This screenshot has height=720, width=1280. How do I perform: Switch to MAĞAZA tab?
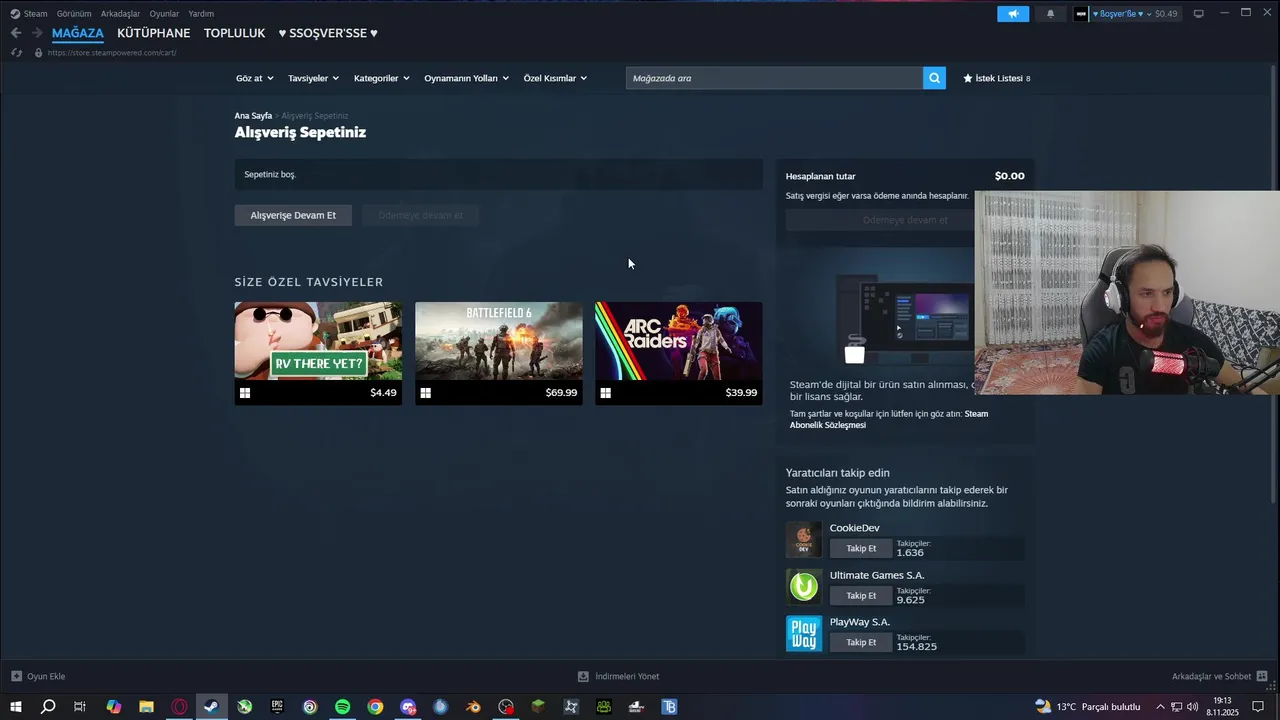click(78, 33)
